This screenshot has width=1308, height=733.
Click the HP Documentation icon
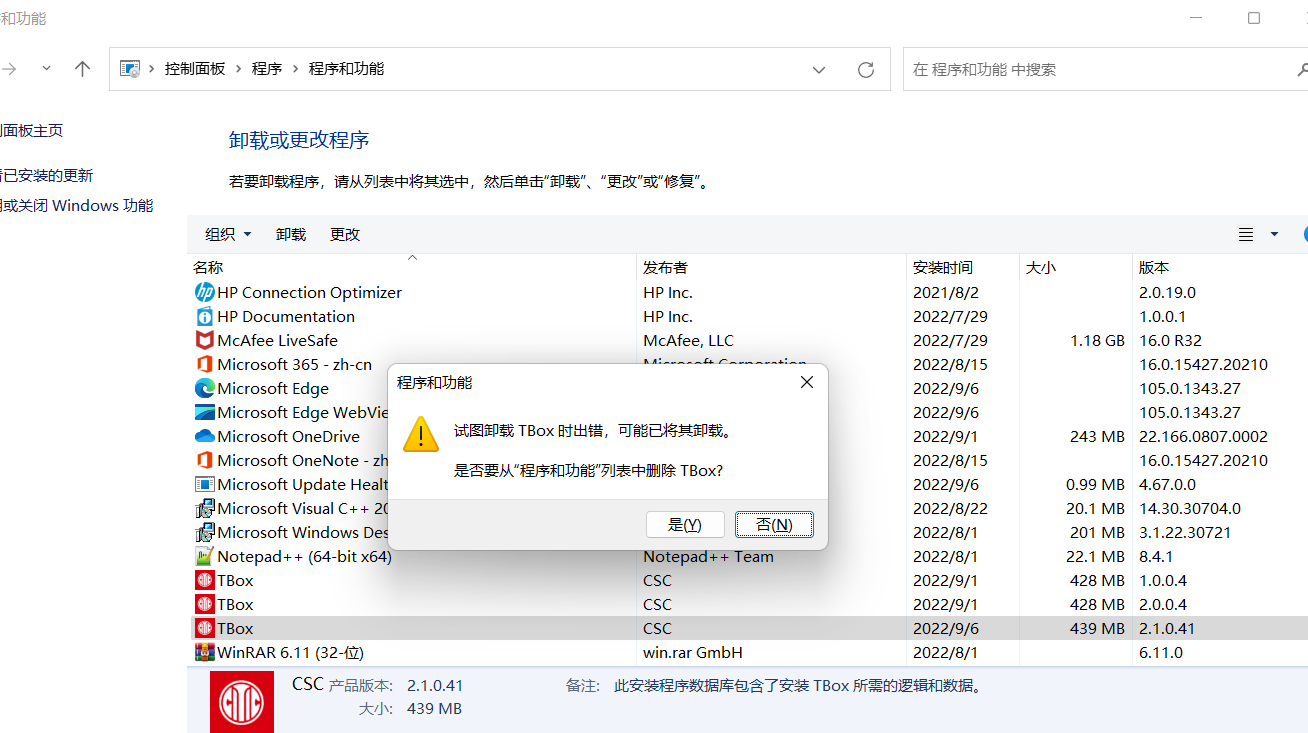click(x=205, y=317)
